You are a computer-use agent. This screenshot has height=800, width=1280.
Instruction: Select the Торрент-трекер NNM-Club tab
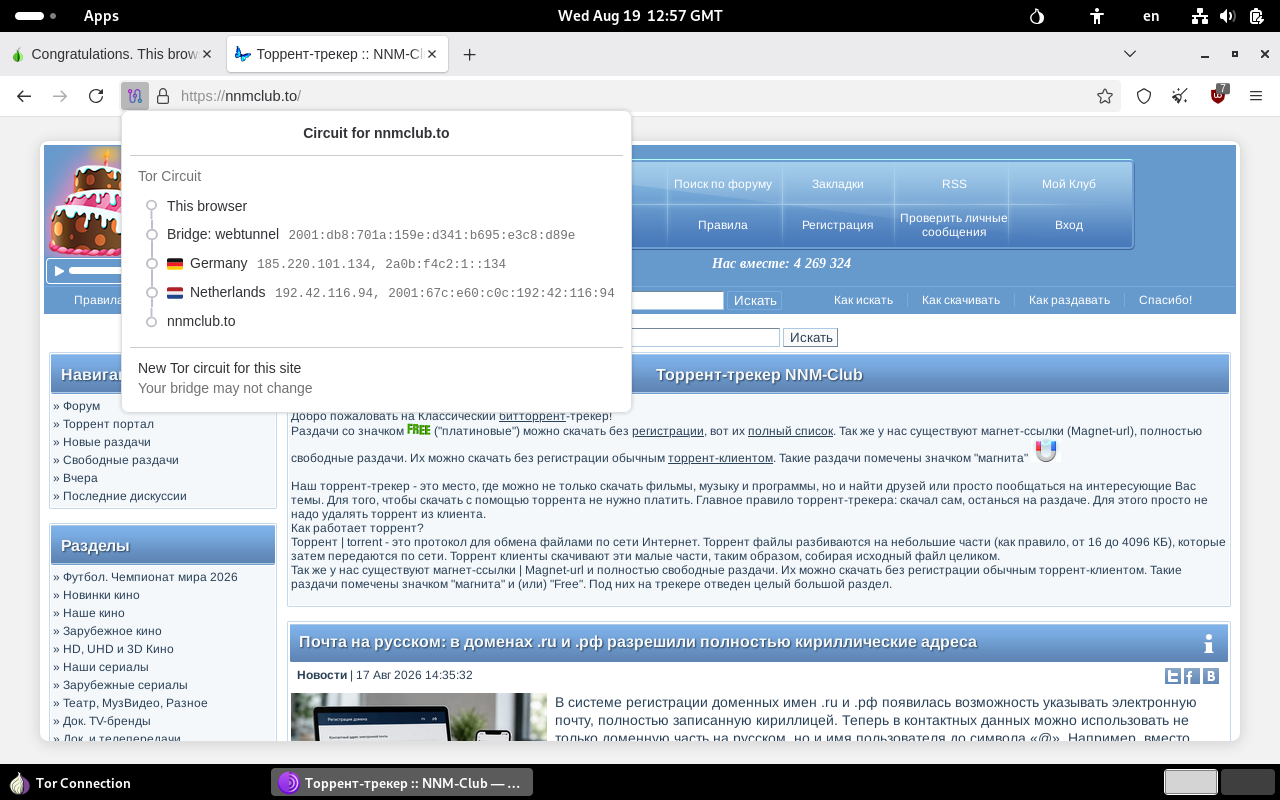337,54
